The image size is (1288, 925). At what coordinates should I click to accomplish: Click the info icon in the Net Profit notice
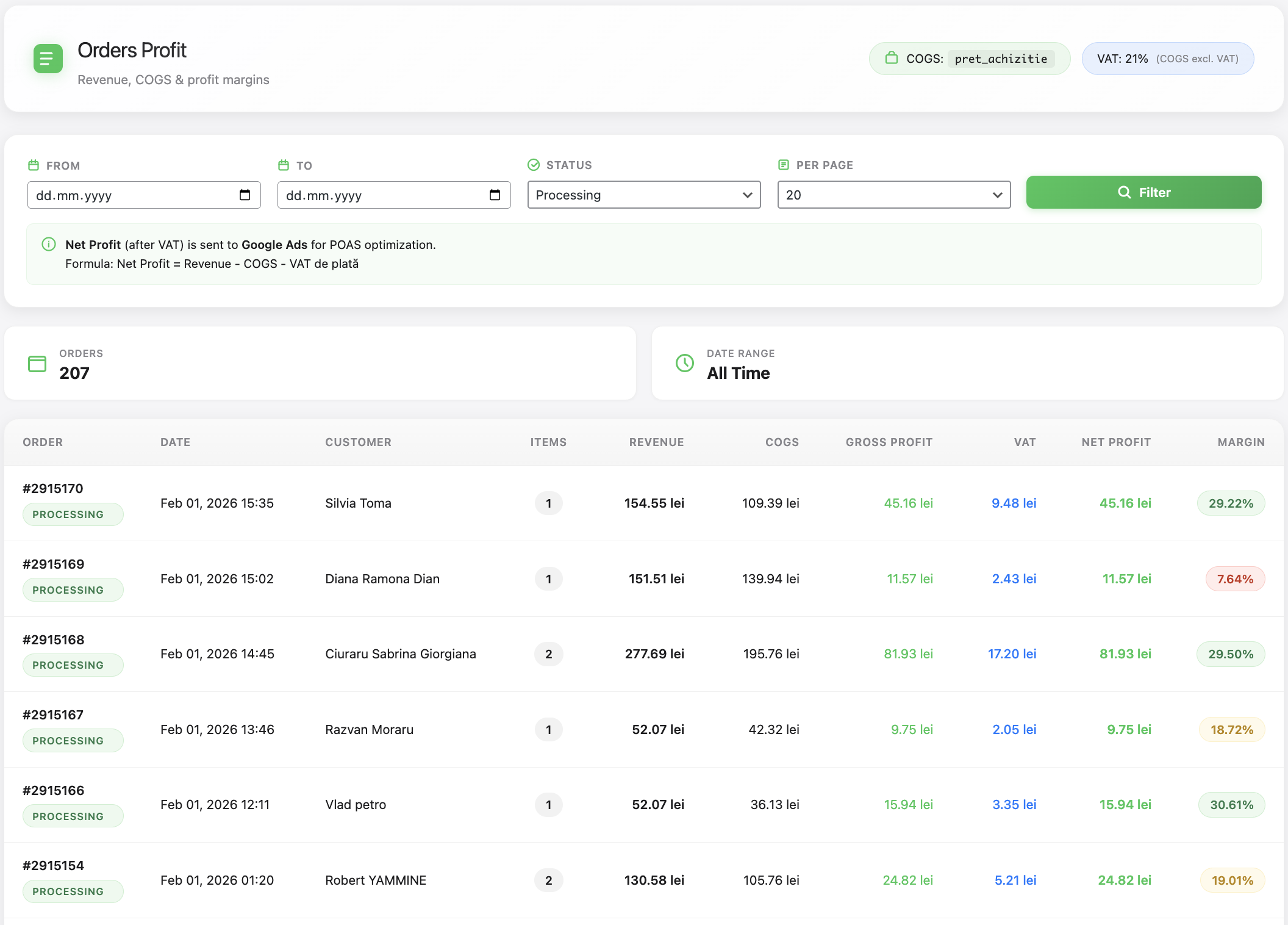(x=48, y=245)
